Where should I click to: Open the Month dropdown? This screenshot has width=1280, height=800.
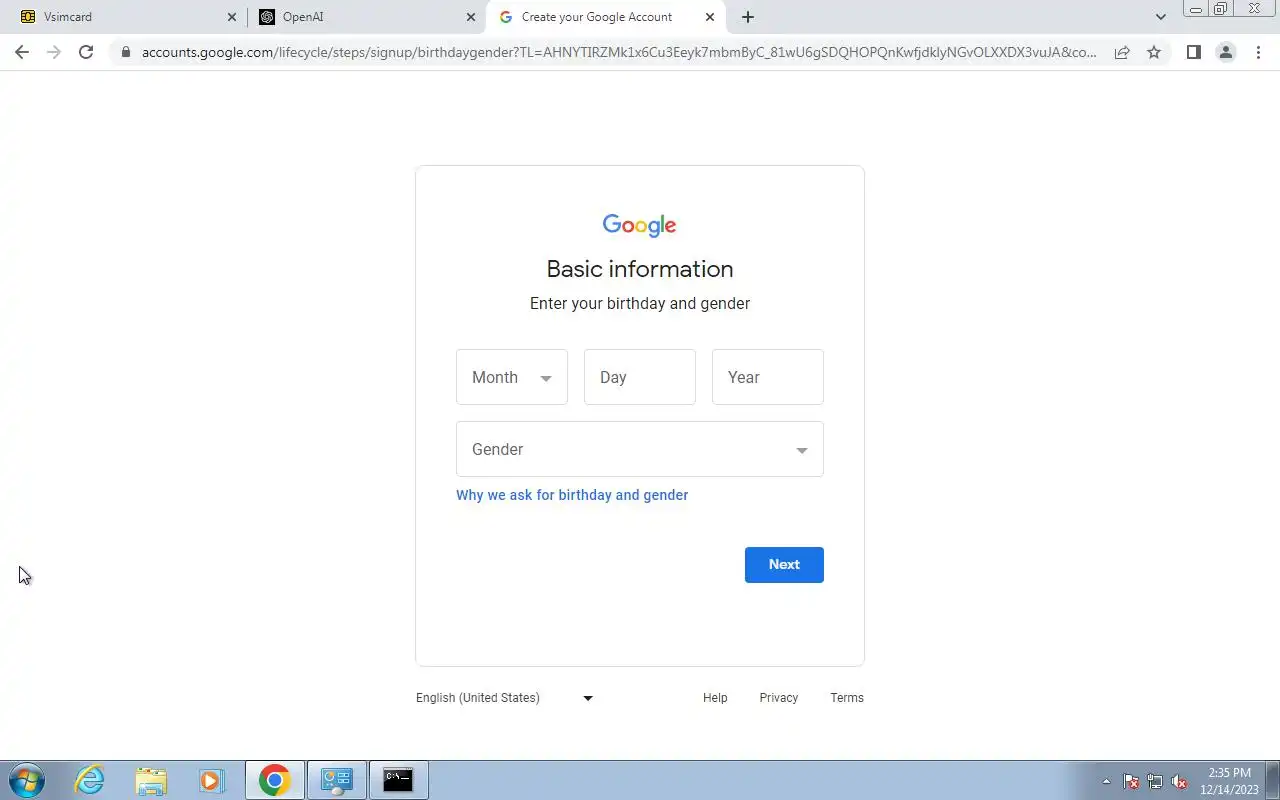512,377
